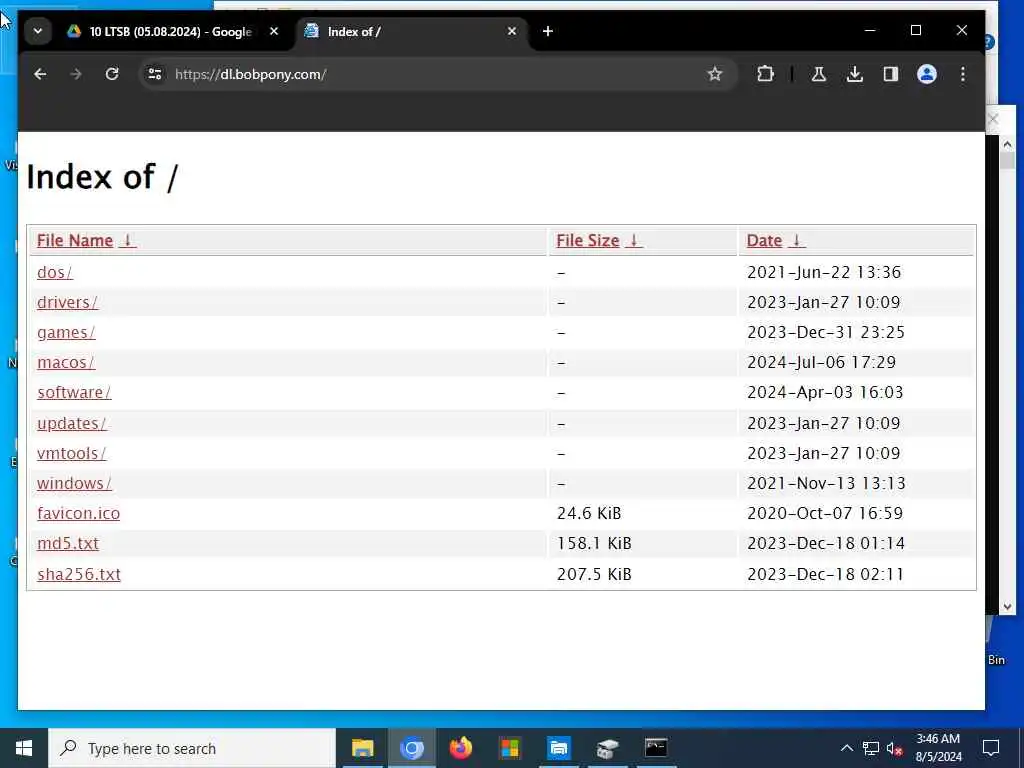
Task: Sort listing by File Name header
Action: click(75, 240)
